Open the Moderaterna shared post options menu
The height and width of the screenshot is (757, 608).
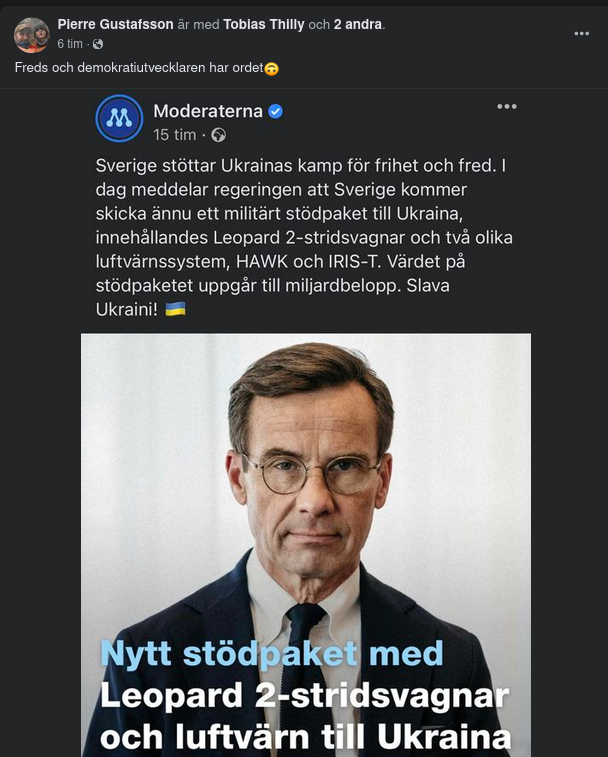[x=507, y=107]
